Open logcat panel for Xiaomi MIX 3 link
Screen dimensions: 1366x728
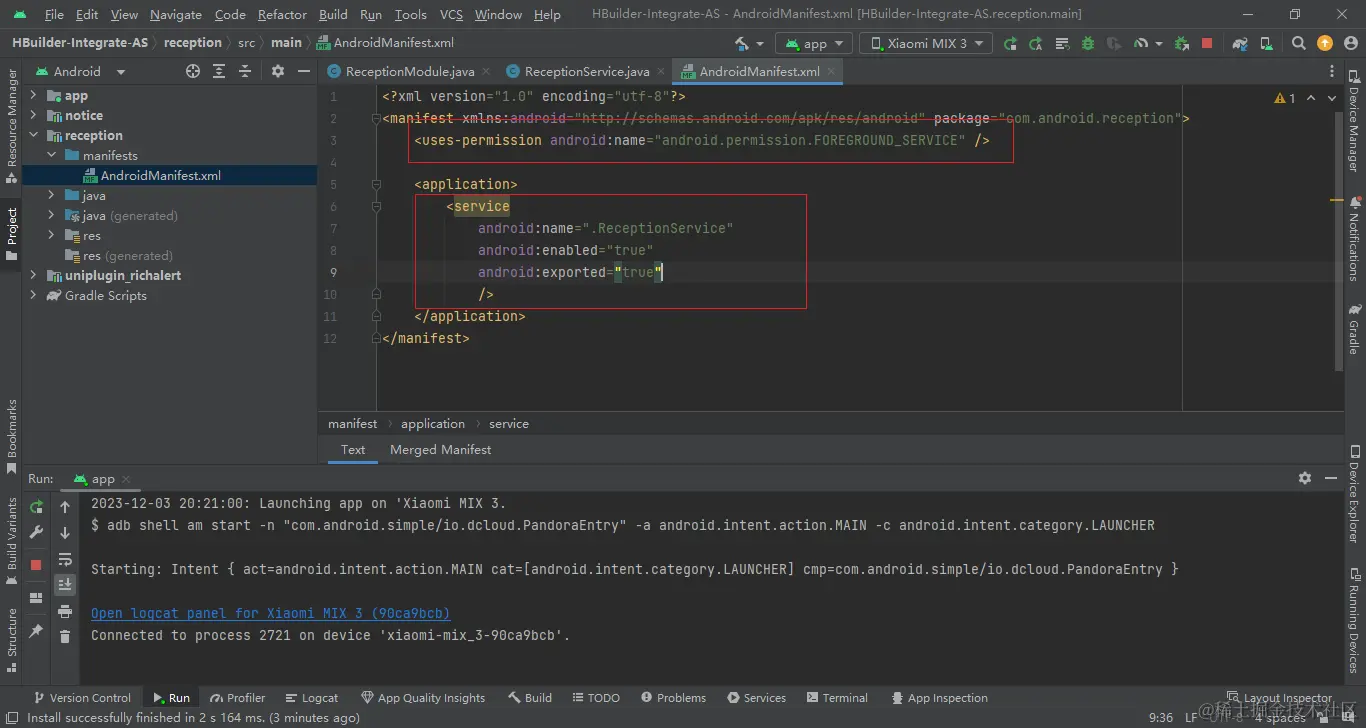(x=270, y=613)
